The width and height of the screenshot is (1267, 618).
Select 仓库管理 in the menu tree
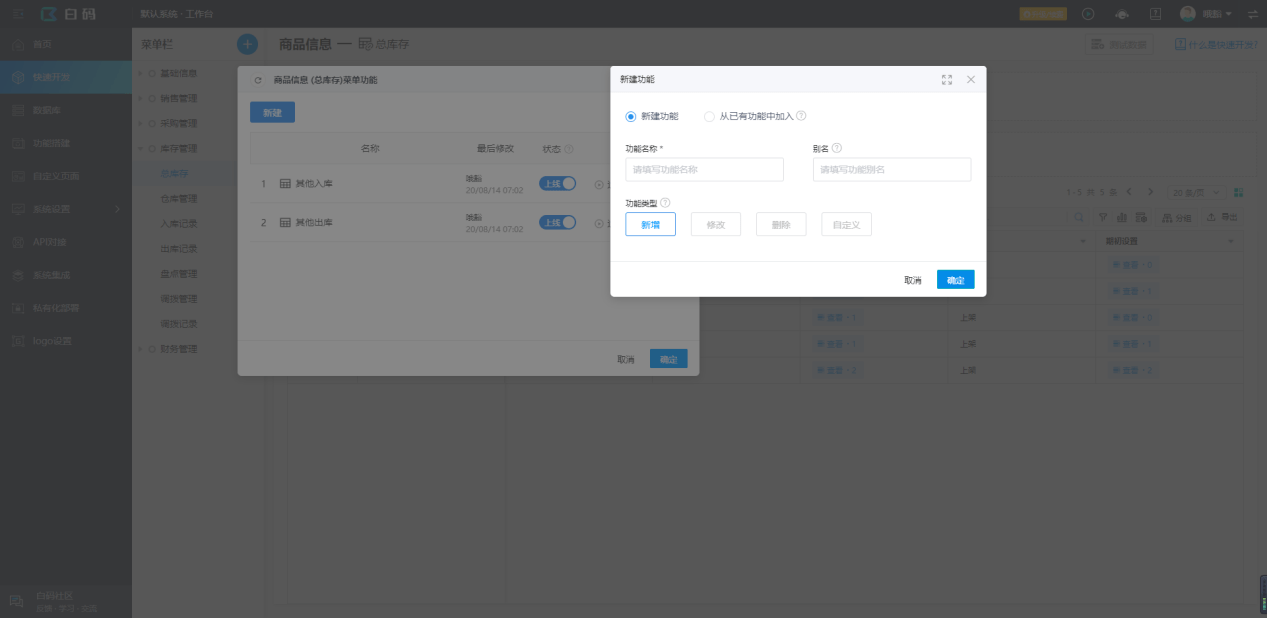179,198
